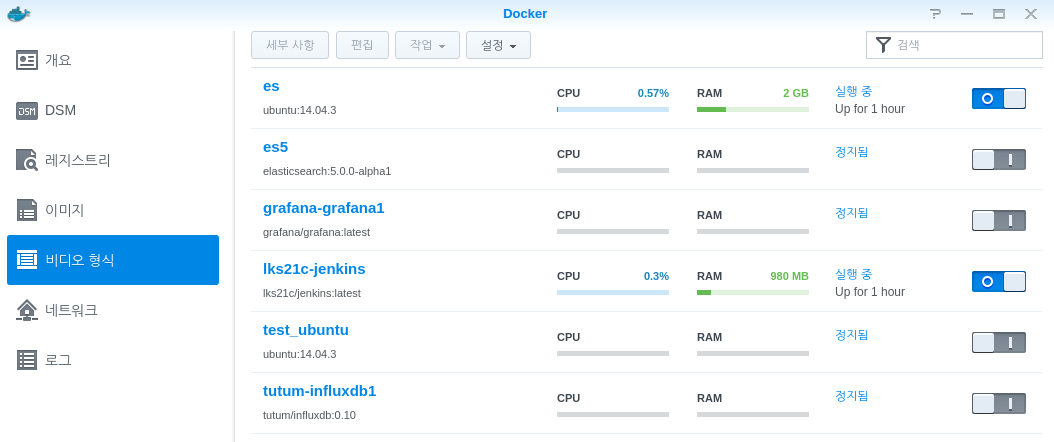Click the 편집 edit button
Screen dimensions: 1054x442
pyautogui.click(x=362, y=45)
